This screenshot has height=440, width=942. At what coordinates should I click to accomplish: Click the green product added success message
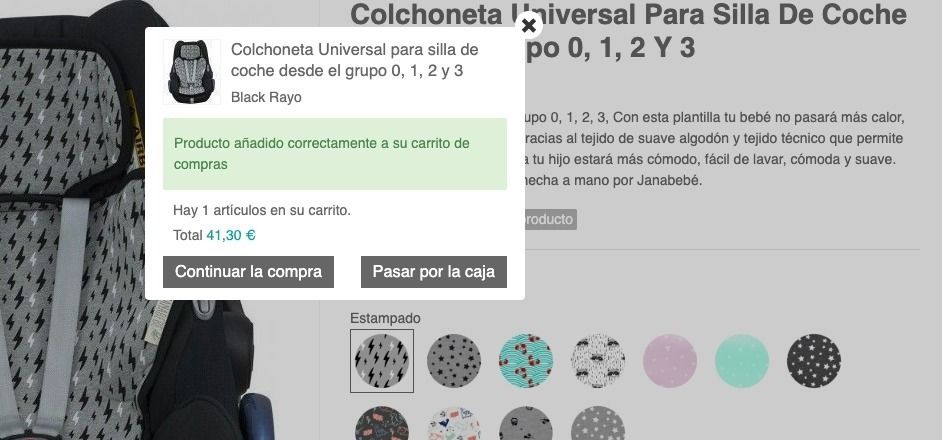point(335,154)
